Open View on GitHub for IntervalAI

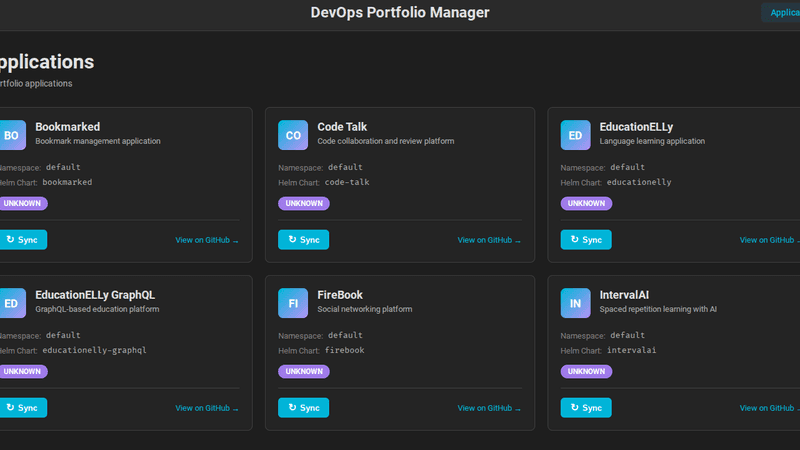770,408
